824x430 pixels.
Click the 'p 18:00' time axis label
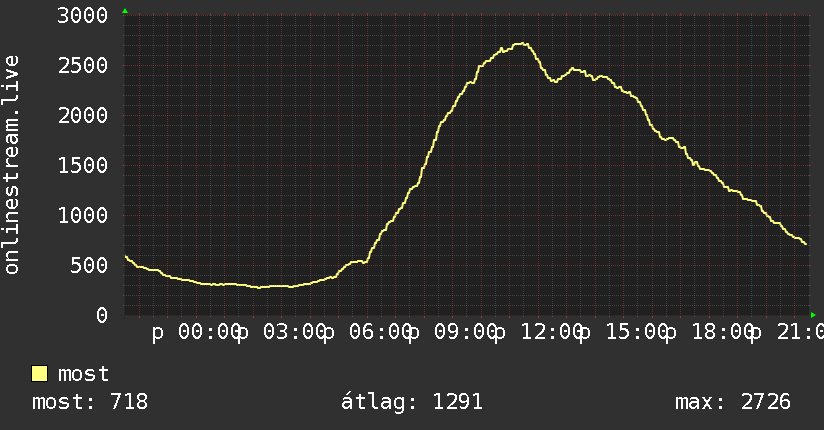[711, 333]
